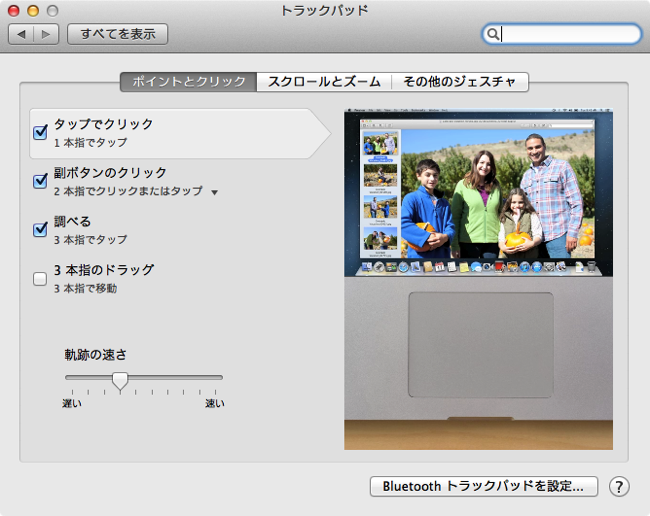Click the 1 本指でタップ description text
This screenshot has height=516, width=650.
click(x=90, y=143)
